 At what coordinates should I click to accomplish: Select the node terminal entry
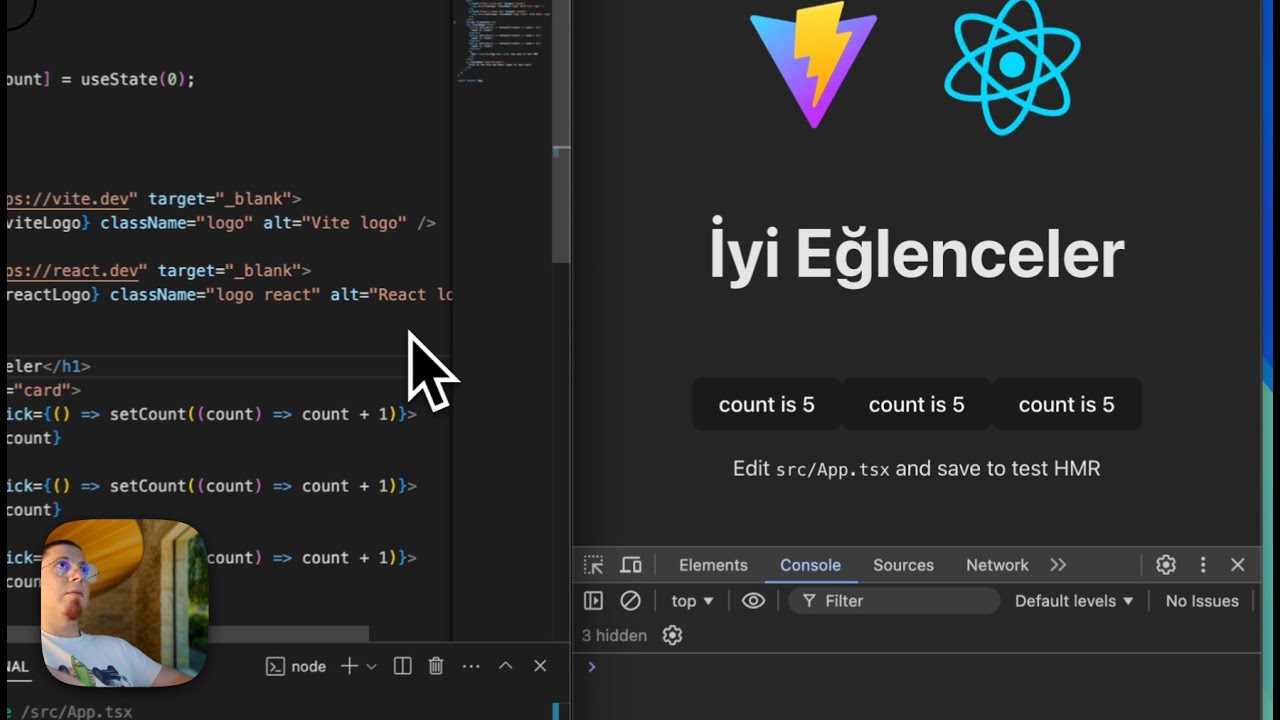[x=296, y=667]
